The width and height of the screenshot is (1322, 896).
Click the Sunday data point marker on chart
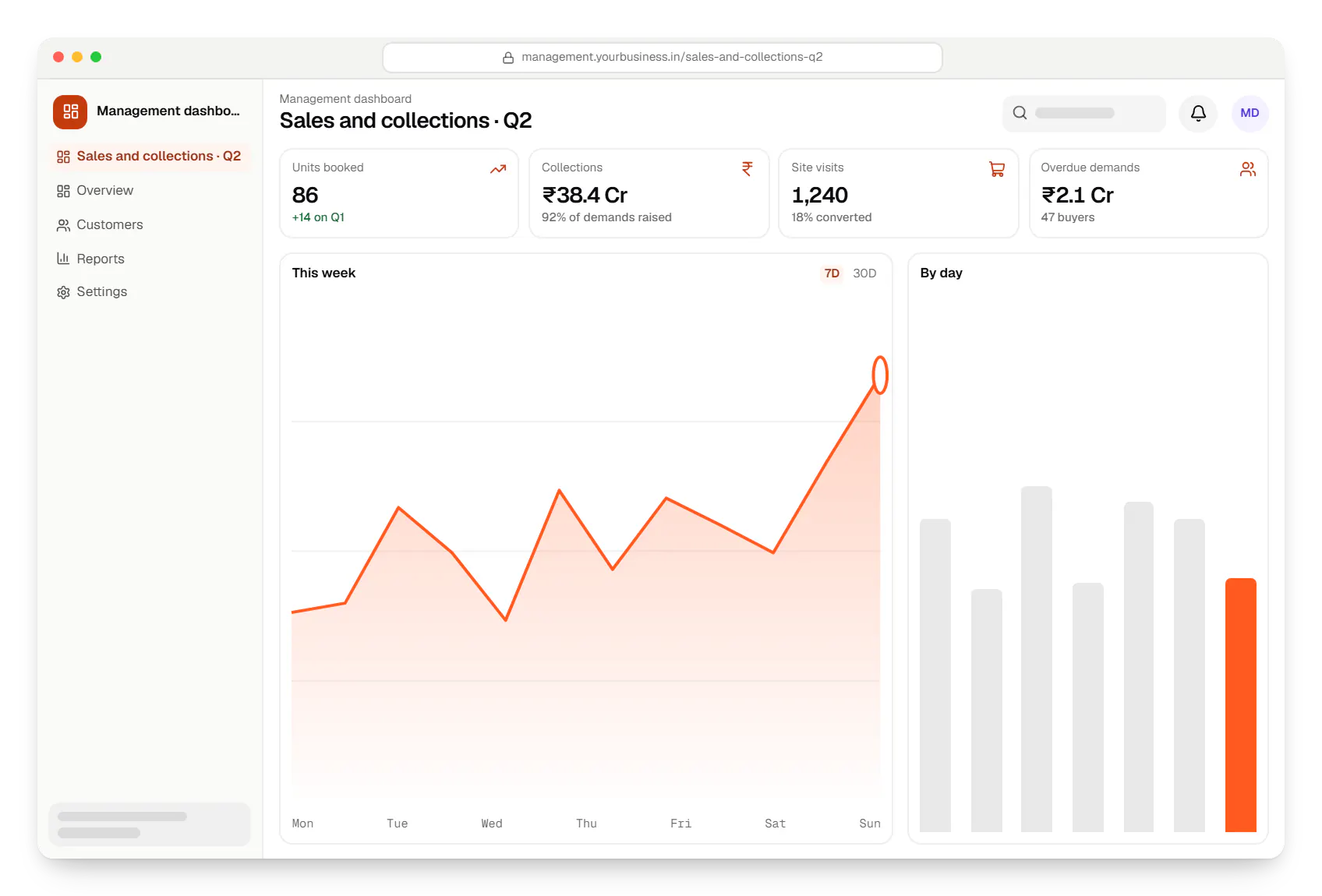tap(880, 375)
